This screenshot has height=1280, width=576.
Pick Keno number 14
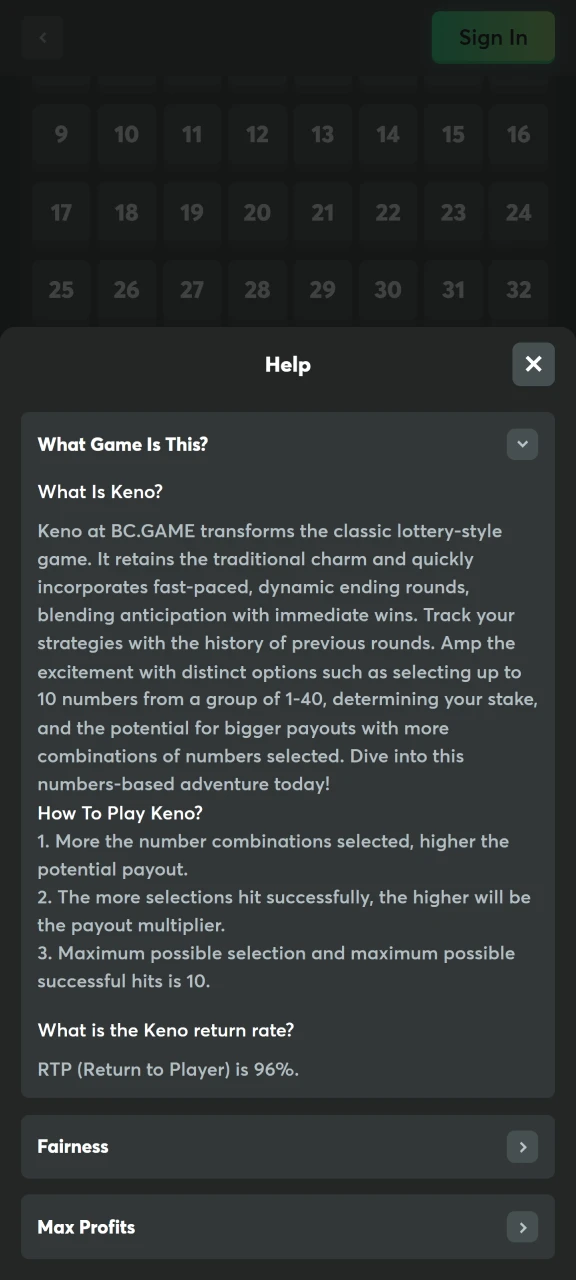[x=388, y=134]
